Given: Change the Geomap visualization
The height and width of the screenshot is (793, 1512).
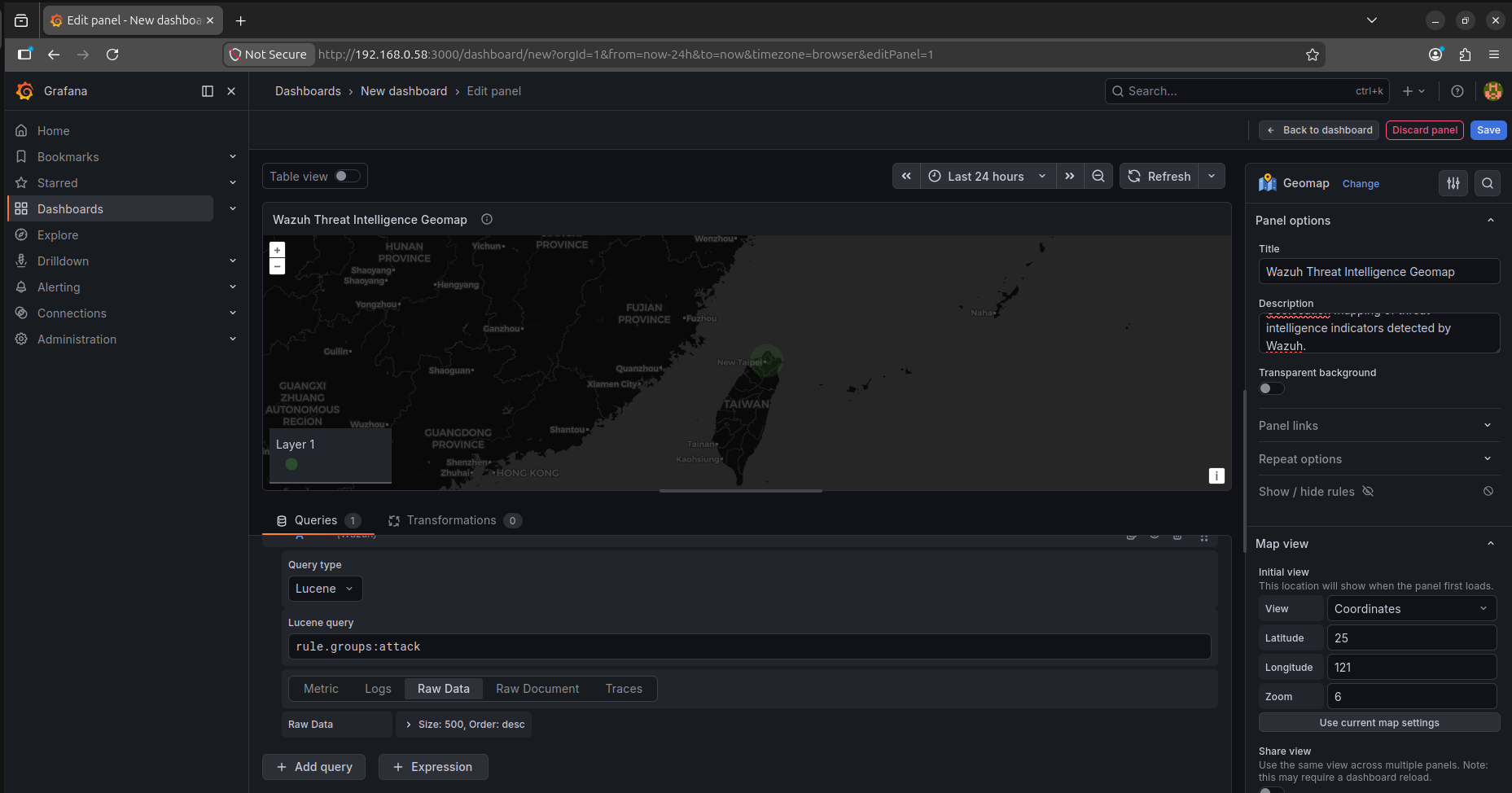Looking at the screenshot, I should pos(1361,184).
